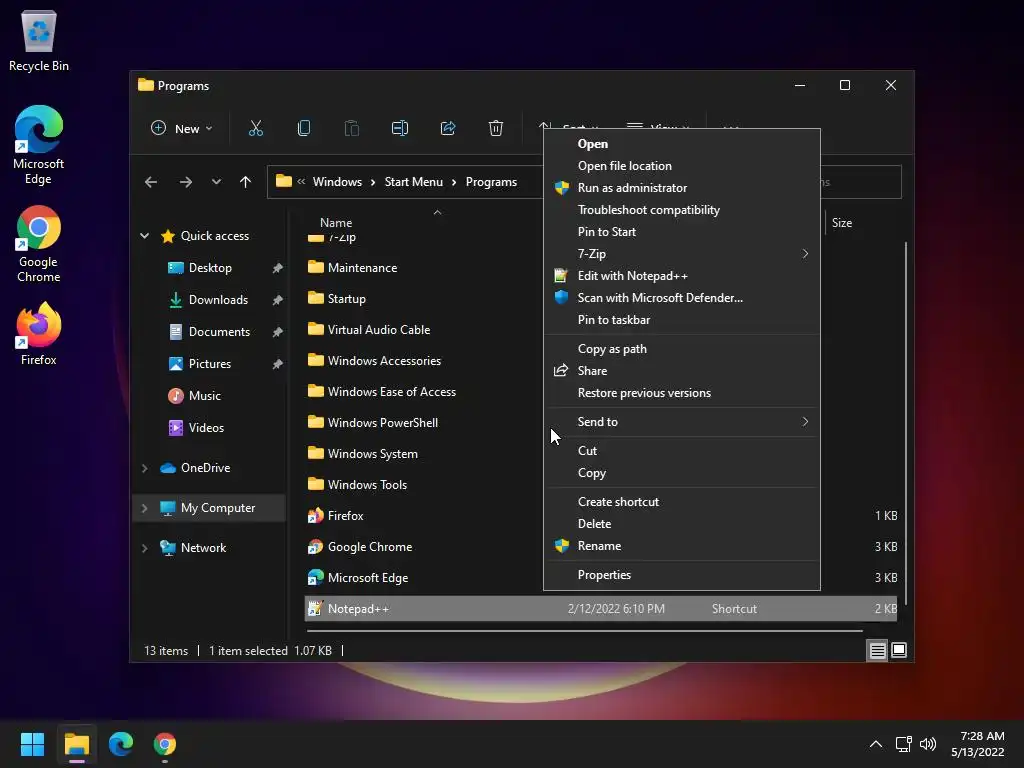Open Desktop in Quick access

click(x=210, y=268)
